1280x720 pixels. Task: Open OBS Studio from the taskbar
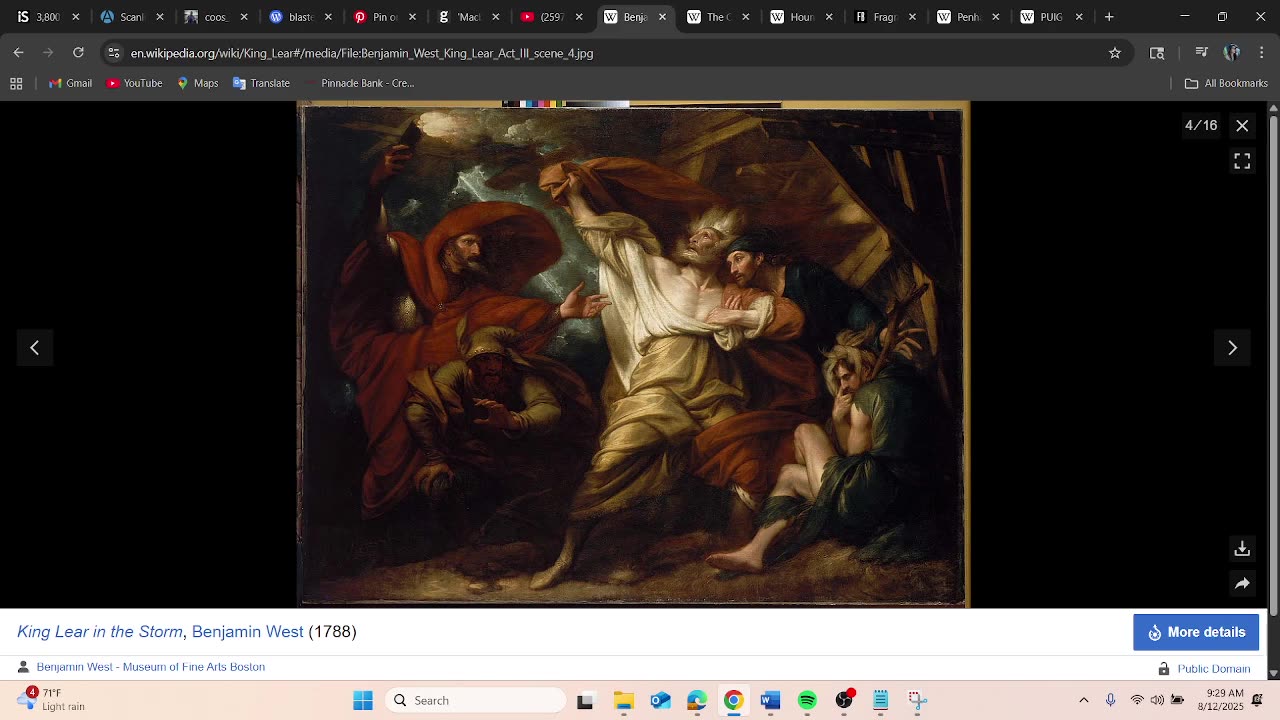(844, 701)
